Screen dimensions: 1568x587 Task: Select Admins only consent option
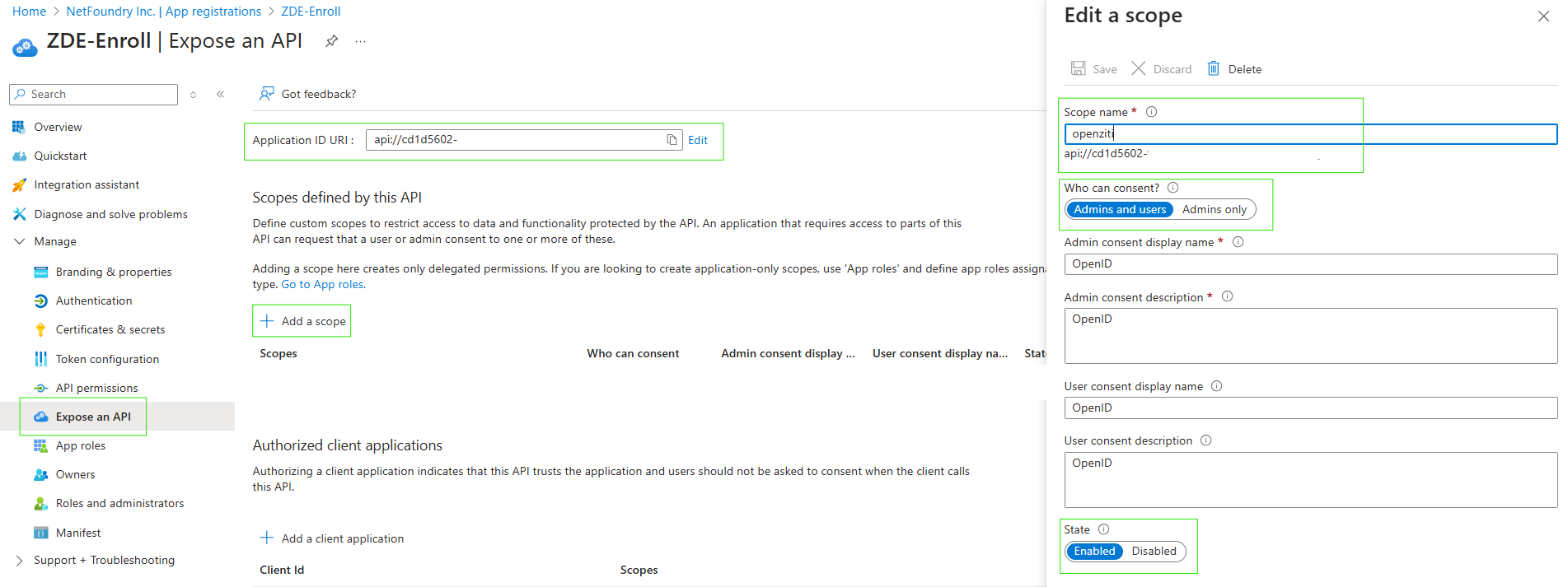1215,210
